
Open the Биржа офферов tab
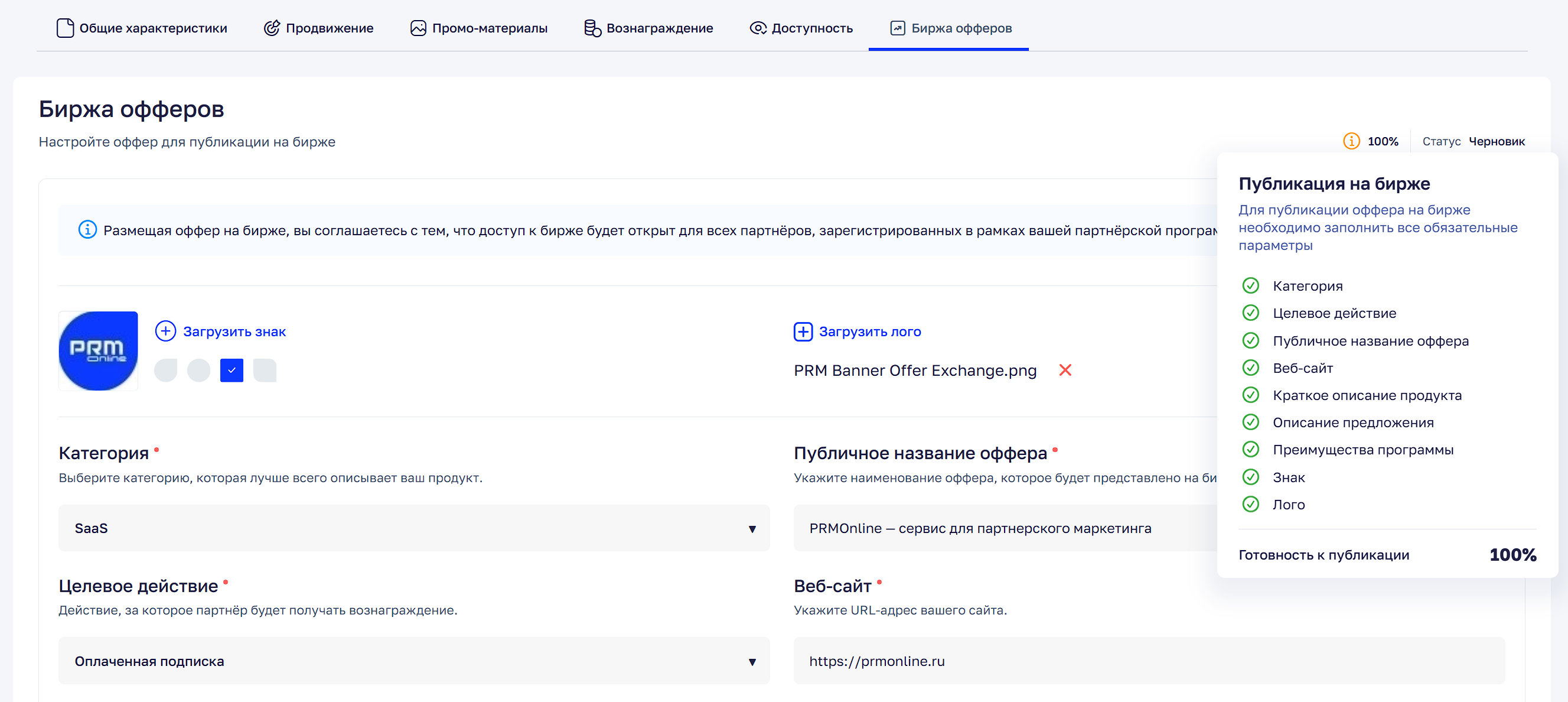pos(960,28)
